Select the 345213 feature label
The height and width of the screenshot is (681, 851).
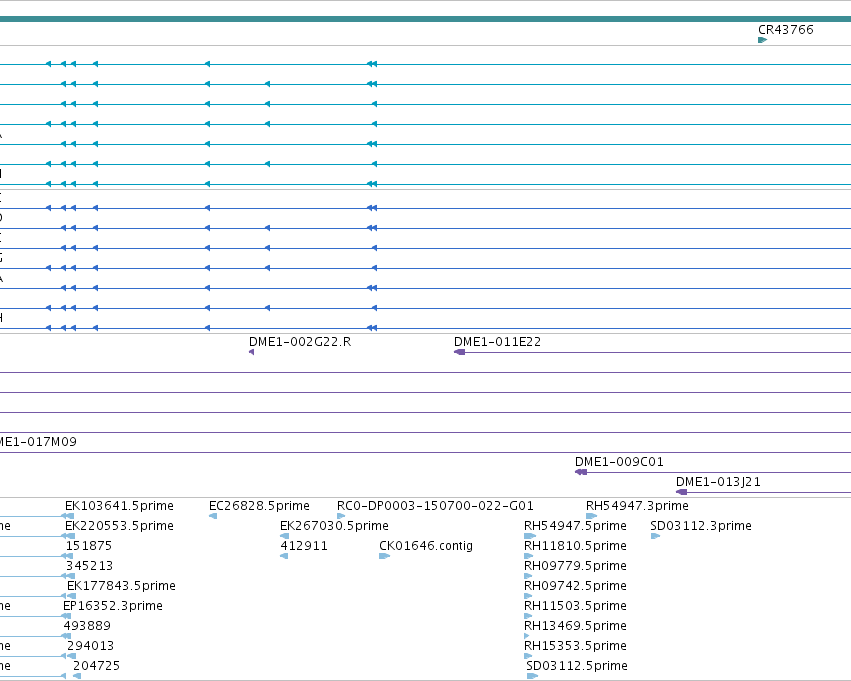coord(90,566)
